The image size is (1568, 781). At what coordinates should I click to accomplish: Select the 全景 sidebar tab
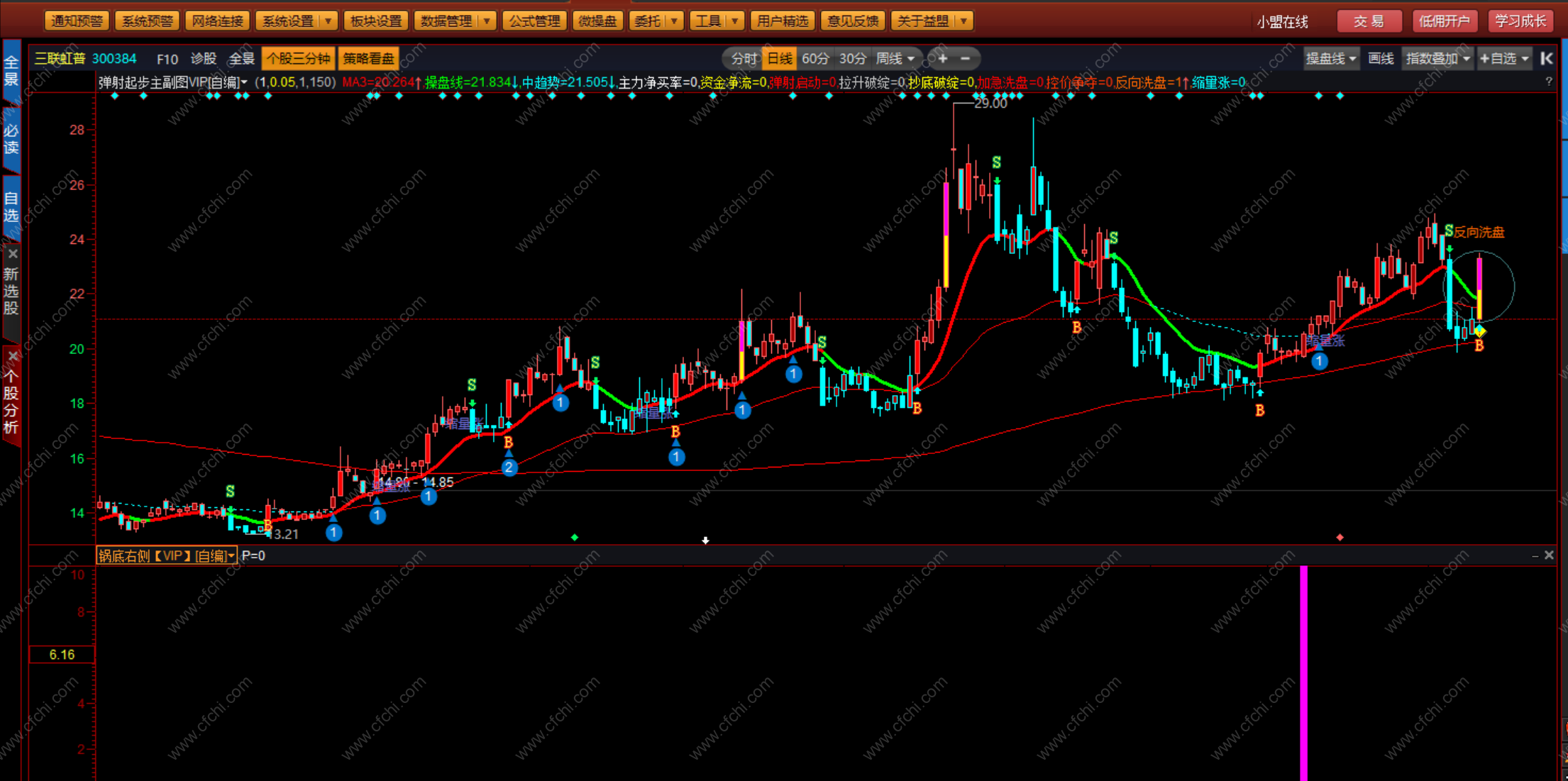[x=11, y=71]
